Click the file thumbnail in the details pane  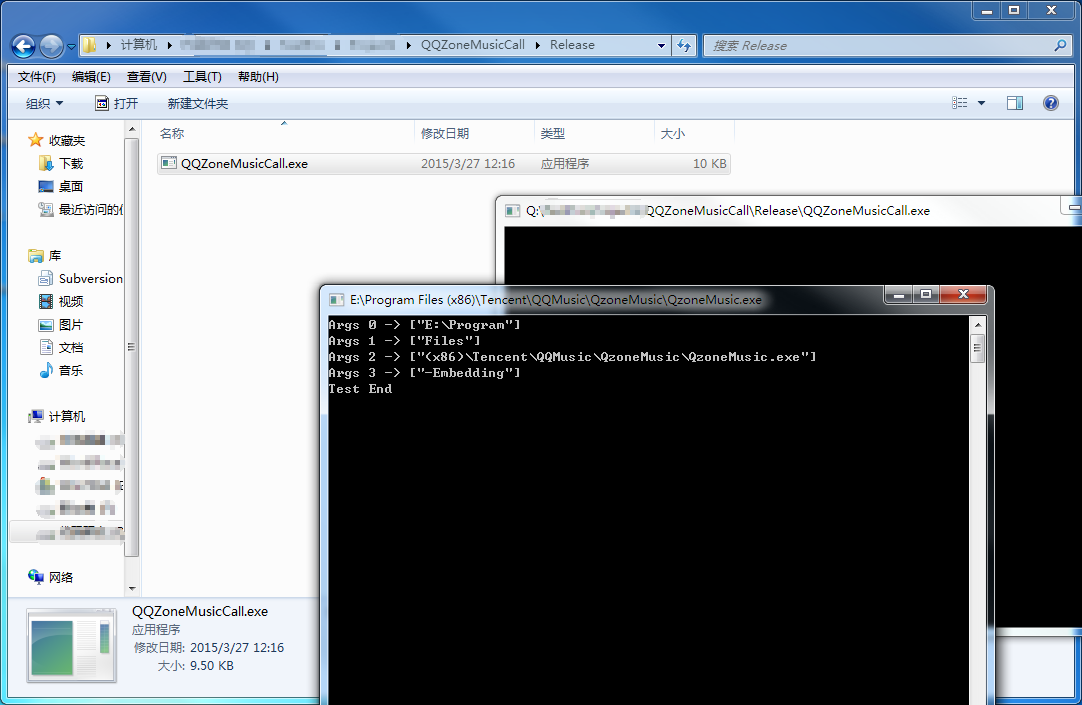[71, 645]
